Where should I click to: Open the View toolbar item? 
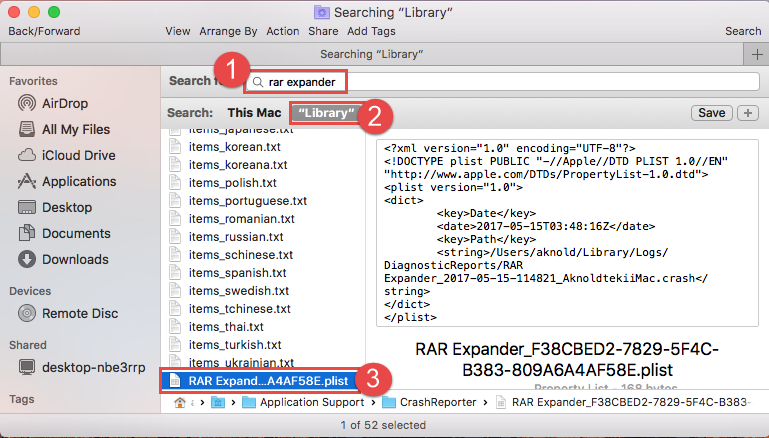point(178,31)
